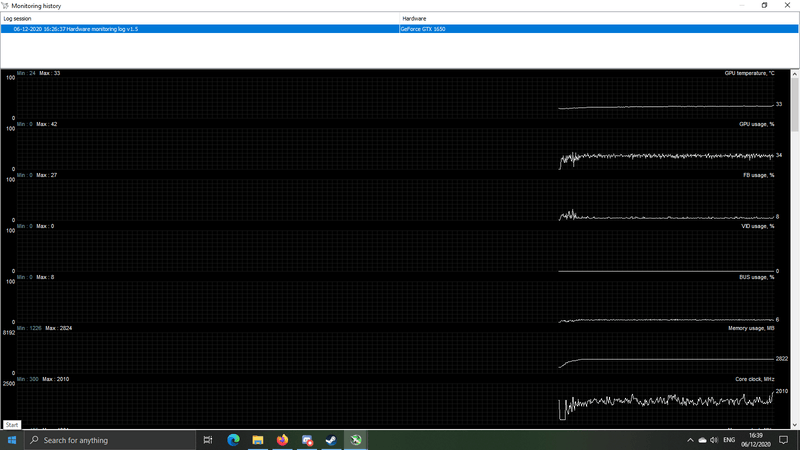Screen dimensions: 800x450
Task: Open the volume control tray icon
Action: pos(714,440)
